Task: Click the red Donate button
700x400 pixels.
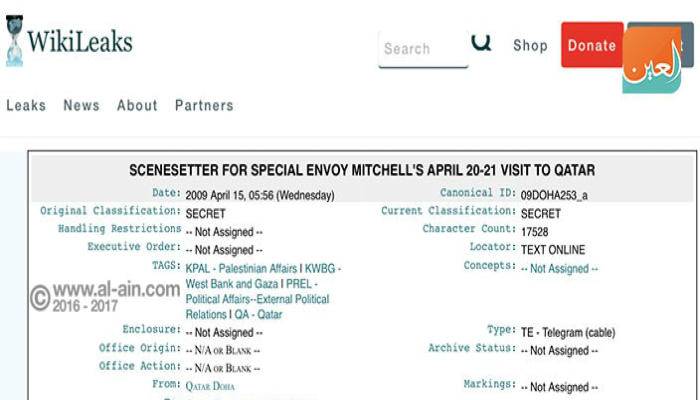Action: (592, 45)
